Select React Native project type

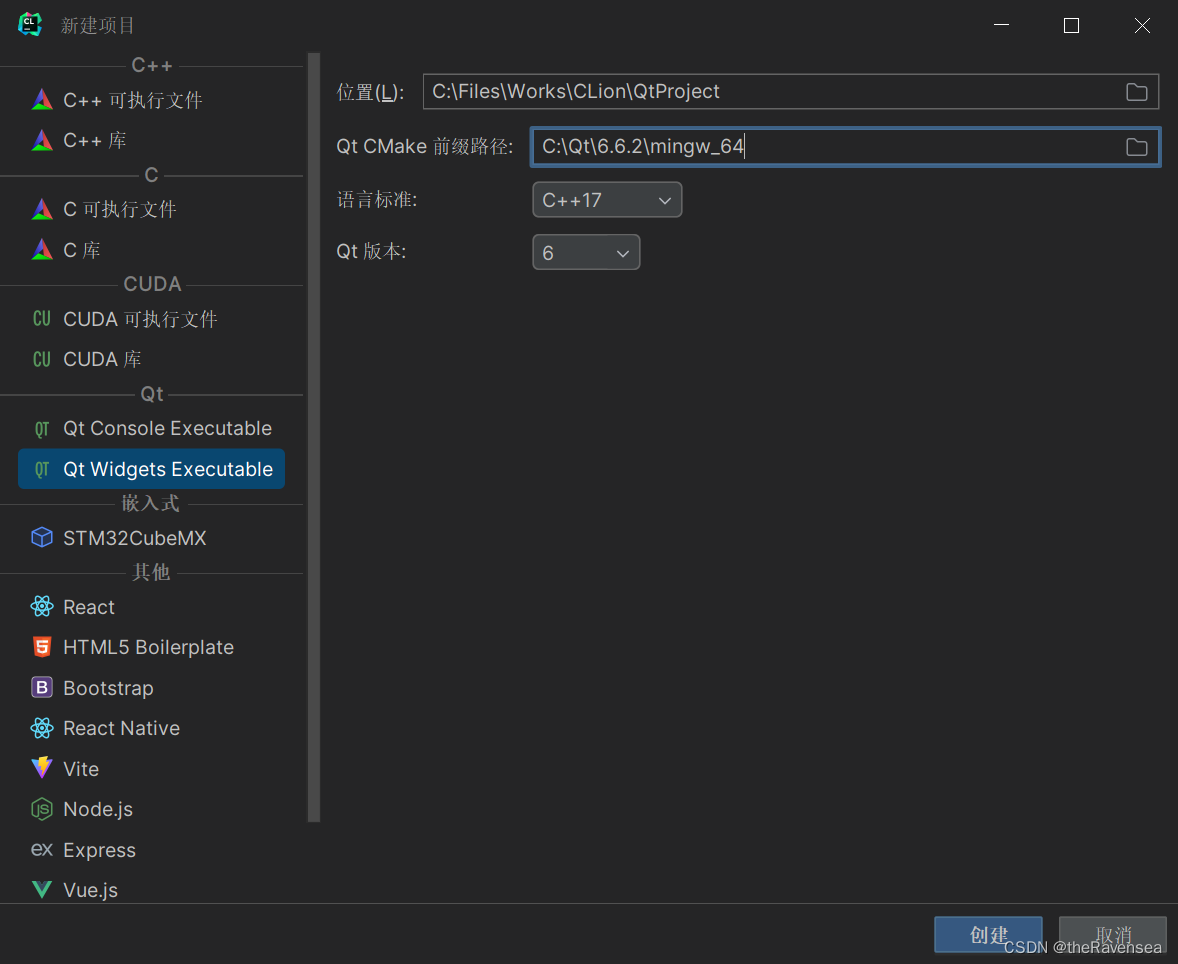151,728
